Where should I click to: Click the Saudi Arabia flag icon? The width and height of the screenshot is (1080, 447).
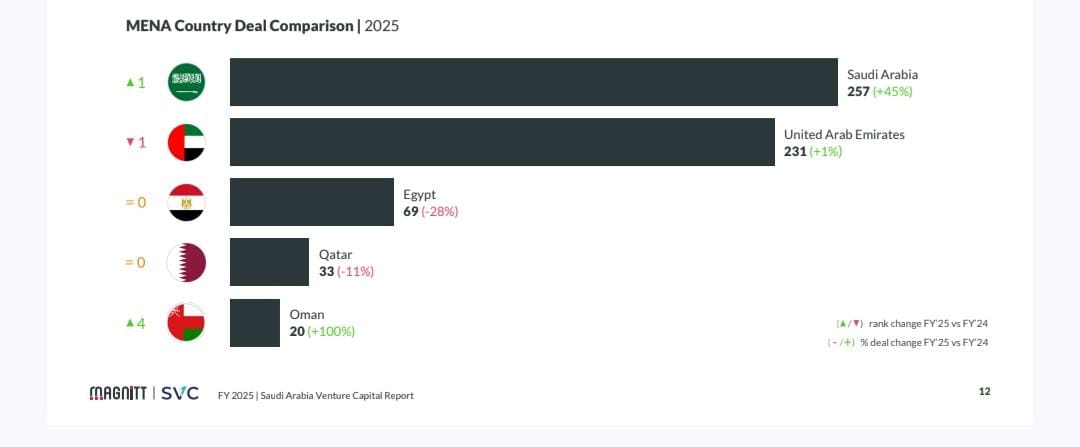coord(186,82)
